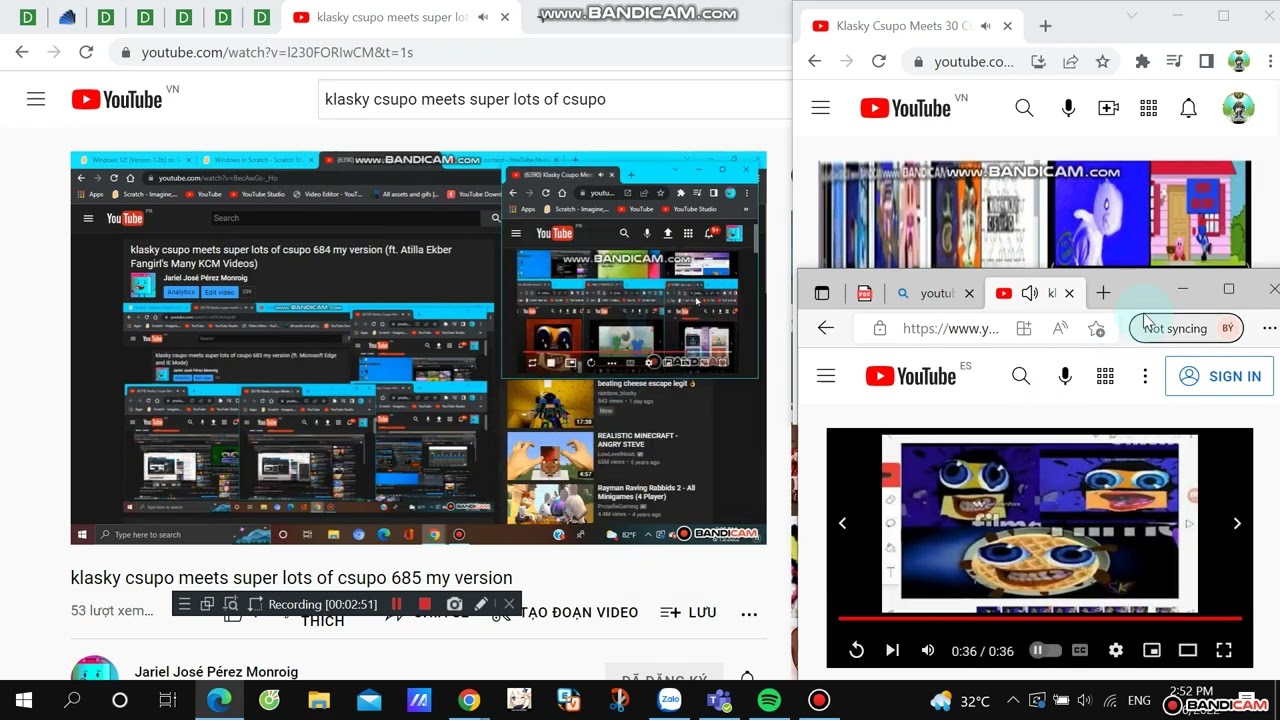Click red progress bar in Edge YouTube player
The image size is (1280, 720).
click(1040, 619)
